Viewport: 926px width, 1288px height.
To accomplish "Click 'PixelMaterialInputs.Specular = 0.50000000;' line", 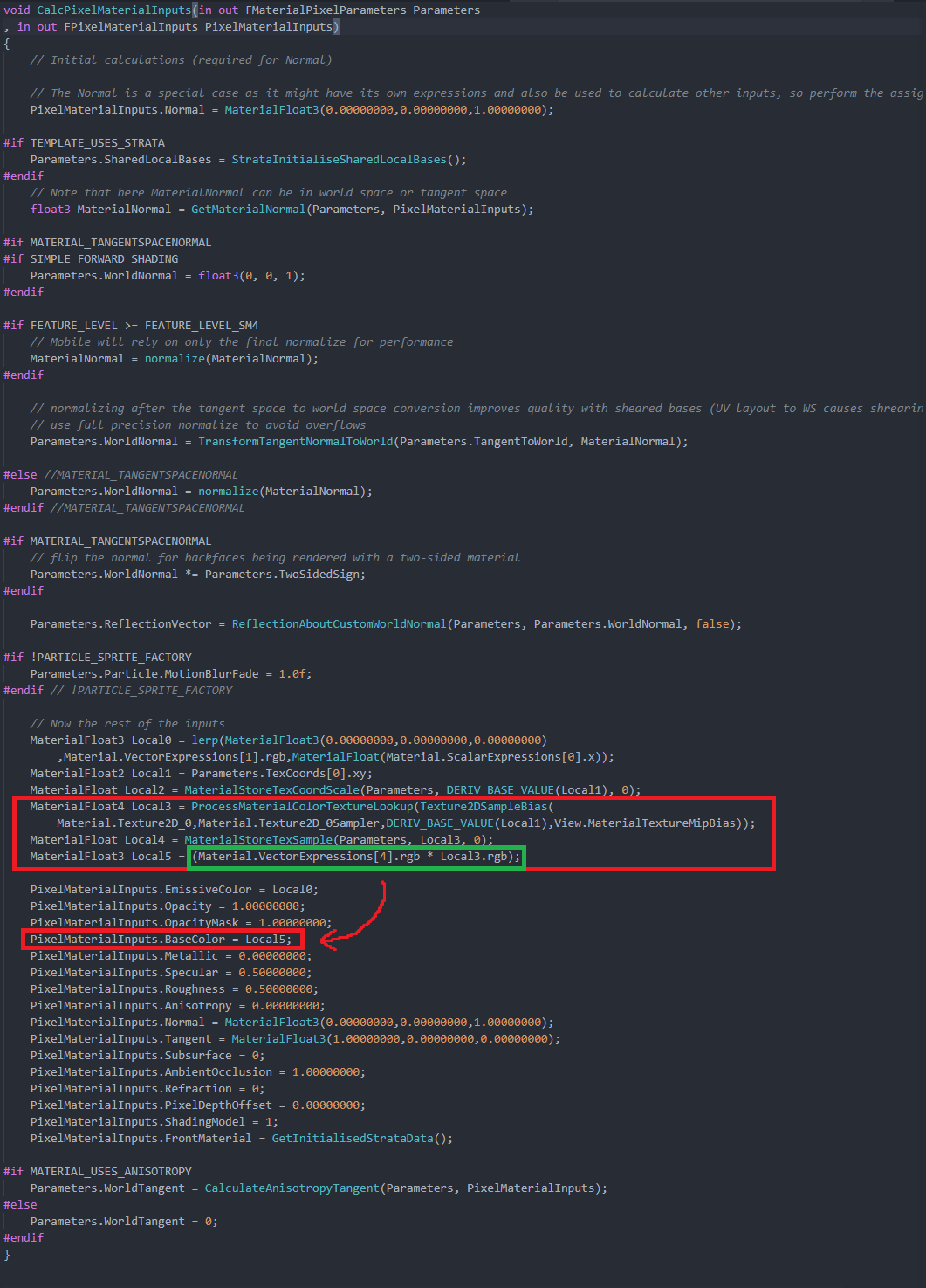I will pyautogui.click(x=171, y=972).
